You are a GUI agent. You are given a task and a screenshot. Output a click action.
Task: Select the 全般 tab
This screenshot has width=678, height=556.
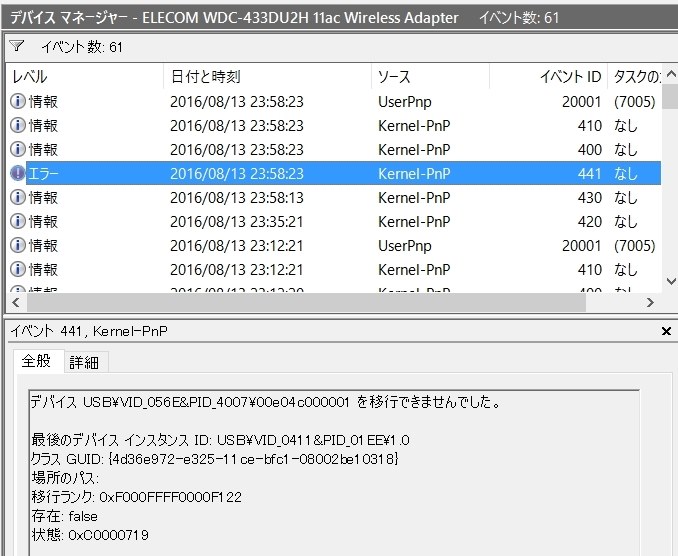click(x=37, y=361)
